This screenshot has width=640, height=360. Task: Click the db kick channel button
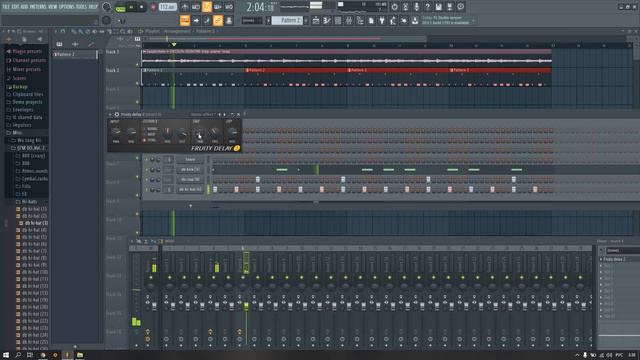pyautogui.click(x=190, y=169)
